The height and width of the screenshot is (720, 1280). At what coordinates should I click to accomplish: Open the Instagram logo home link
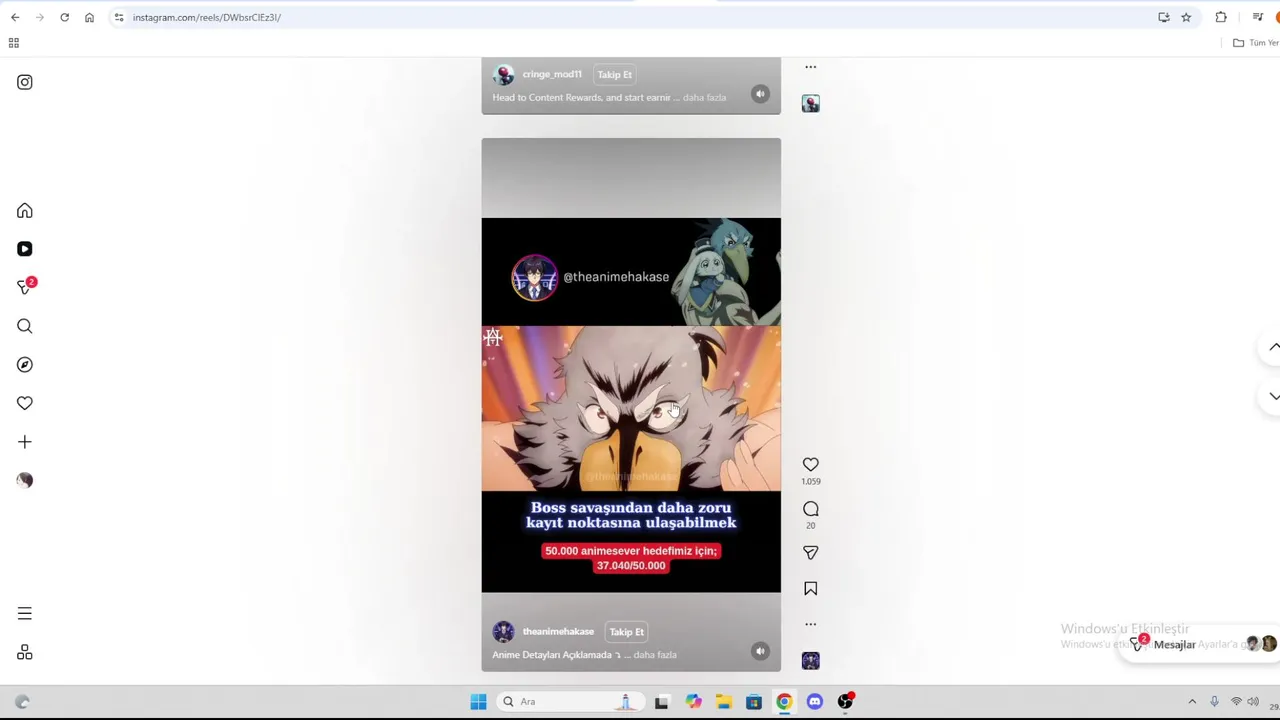click(x=25, y=82)
